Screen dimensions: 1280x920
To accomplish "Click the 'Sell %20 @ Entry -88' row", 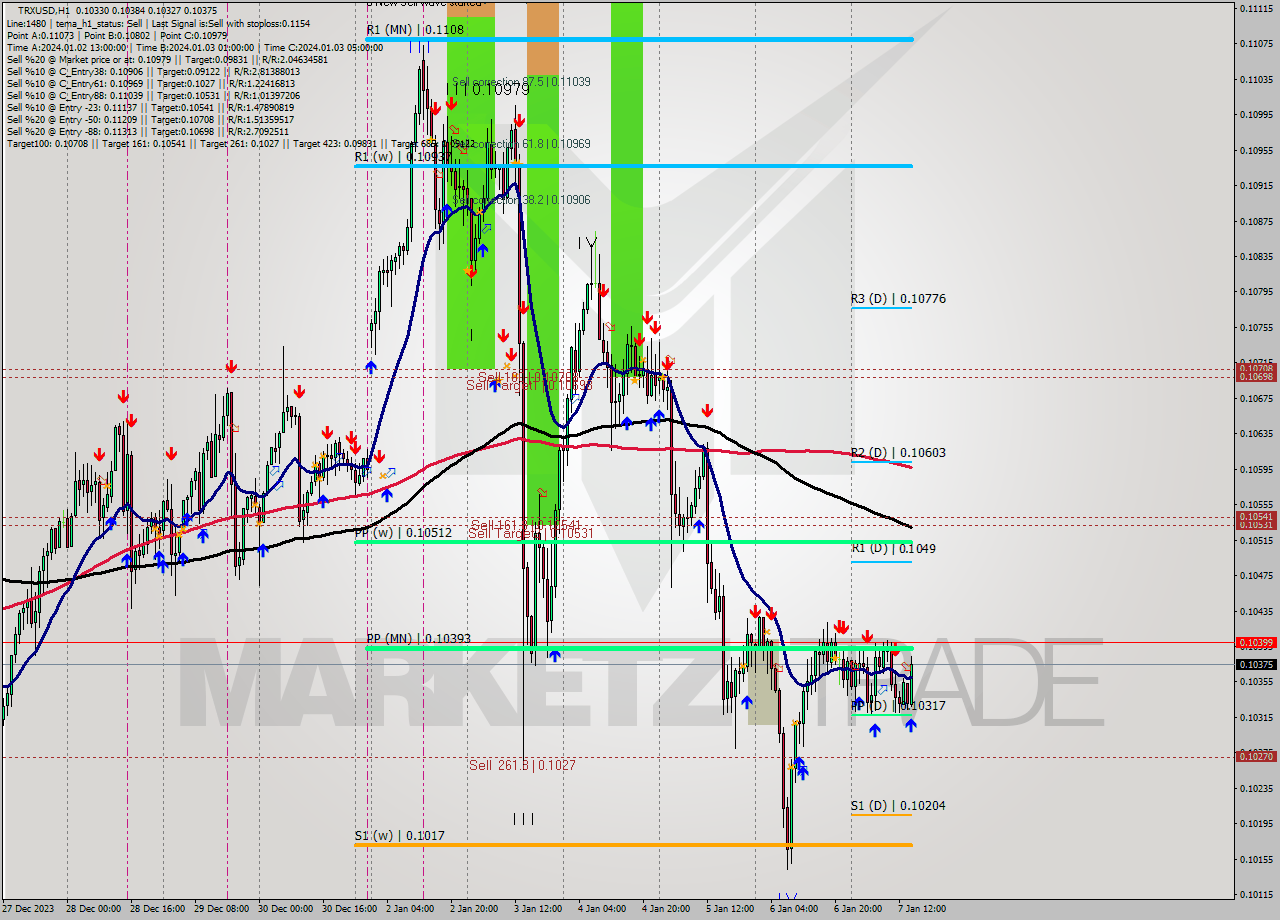I will [147, 131].
